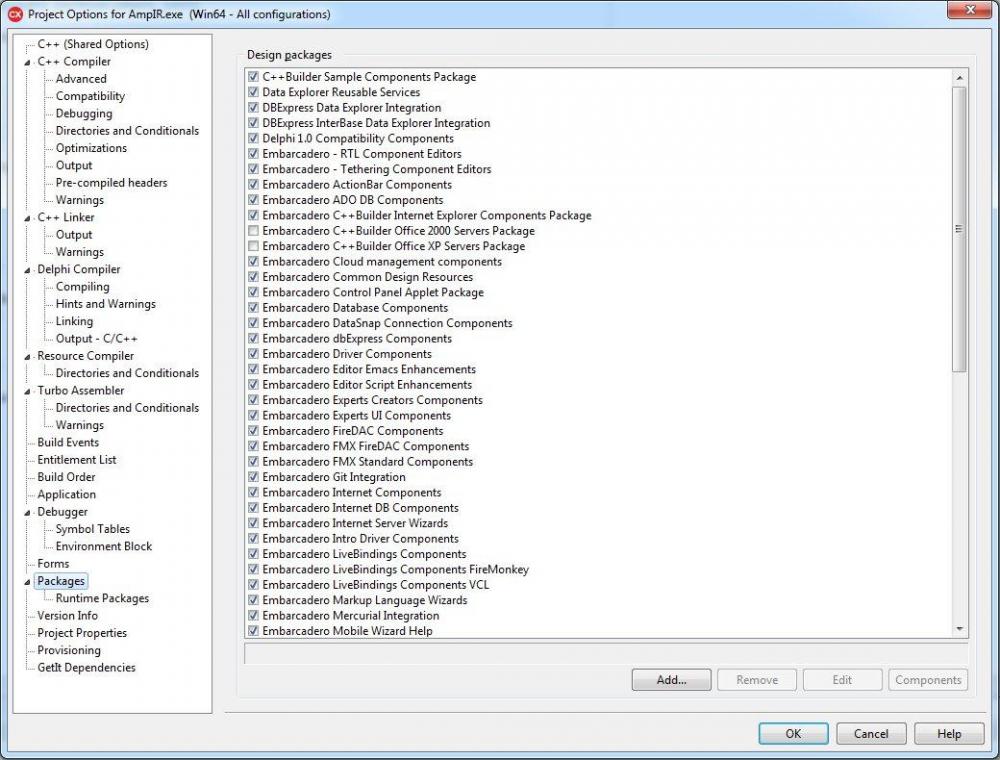Select C++ (Shared Options) tree item
The height and width of the screenshot is (760, 1000).
point(93,44)
